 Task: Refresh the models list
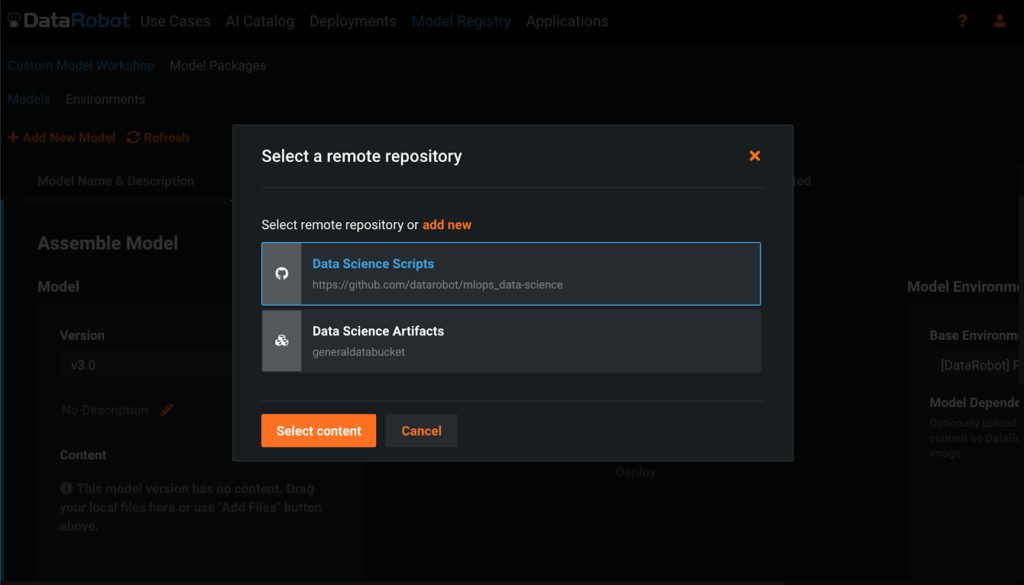157,137
